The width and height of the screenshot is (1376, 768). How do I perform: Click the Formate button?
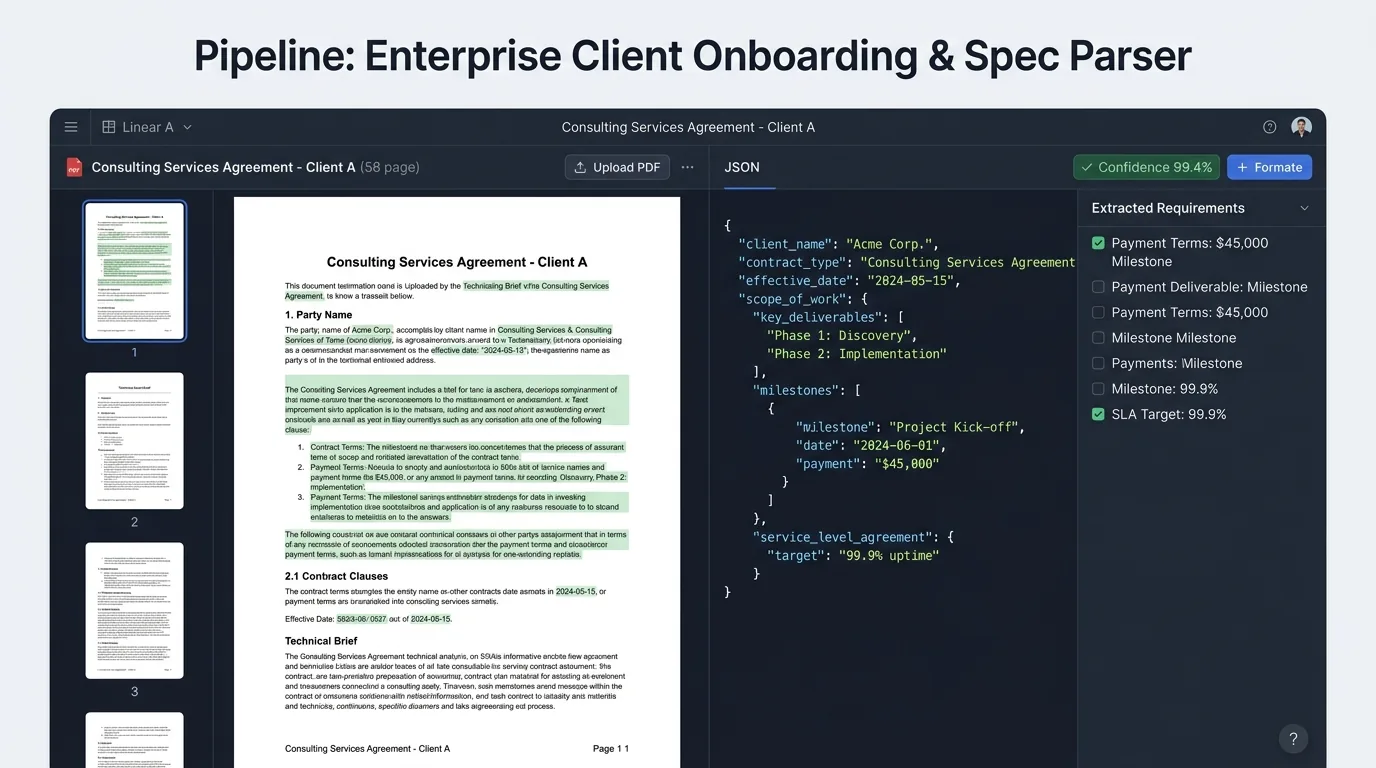tap(1269, 167)
